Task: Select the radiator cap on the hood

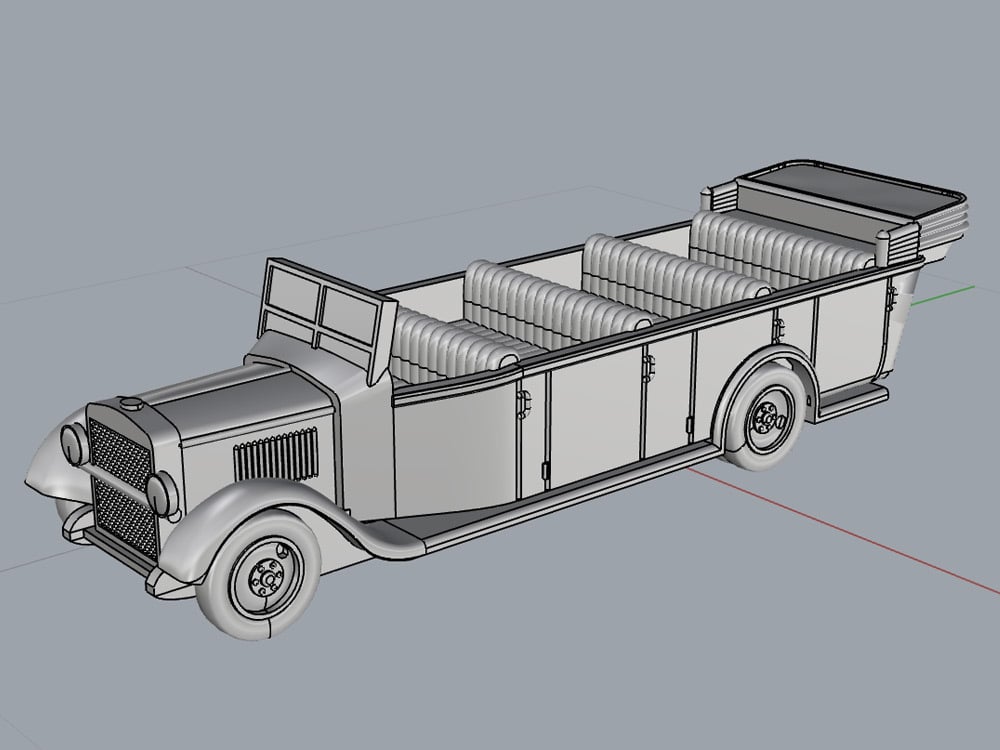Action: click(x=131, y=404)
